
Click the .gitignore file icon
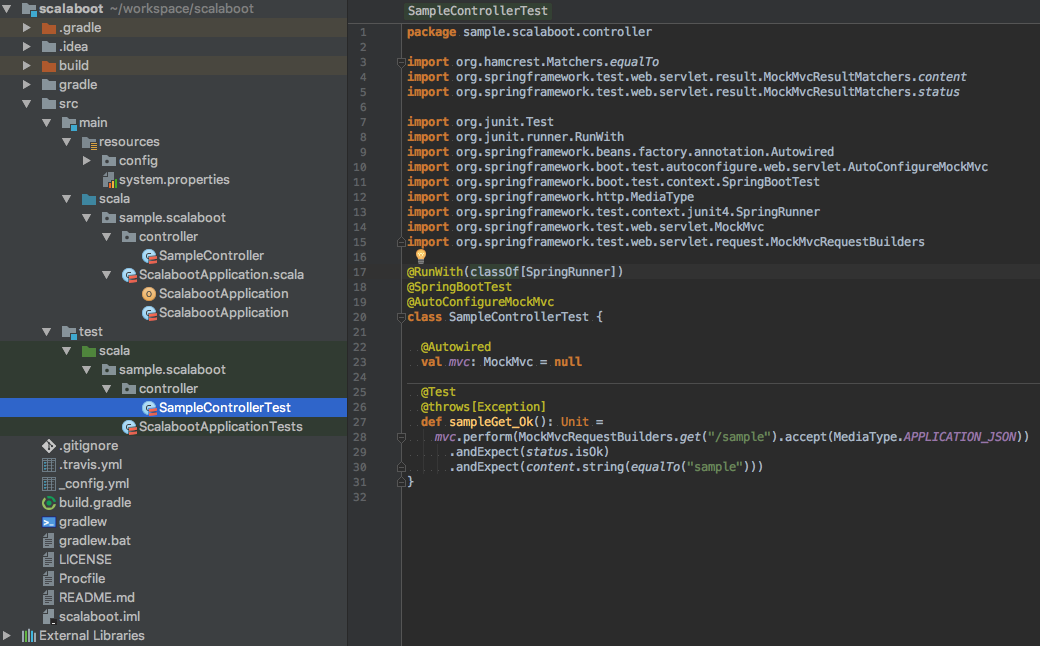tap(48, 446)
